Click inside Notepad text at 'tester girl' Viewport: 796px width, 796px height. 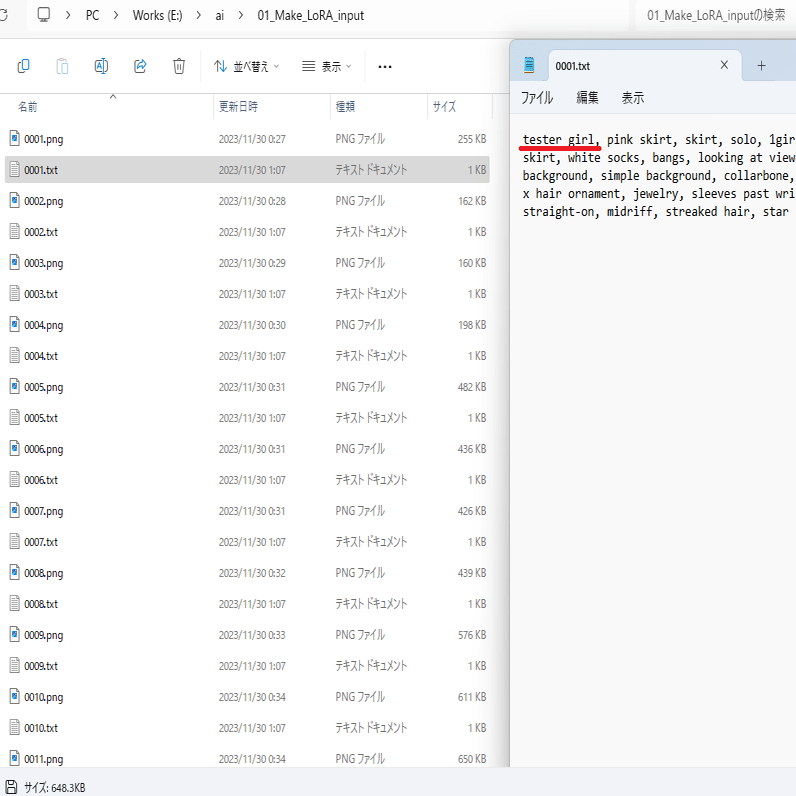pos(558,139)
